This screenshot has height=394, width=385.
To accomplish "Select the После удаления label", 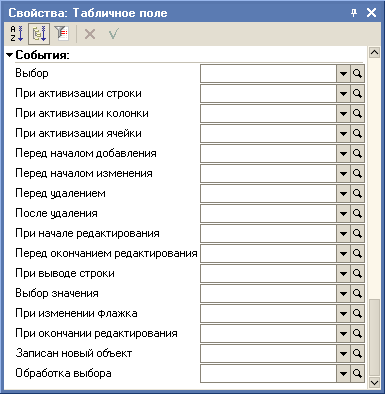I will pos(56,213).
